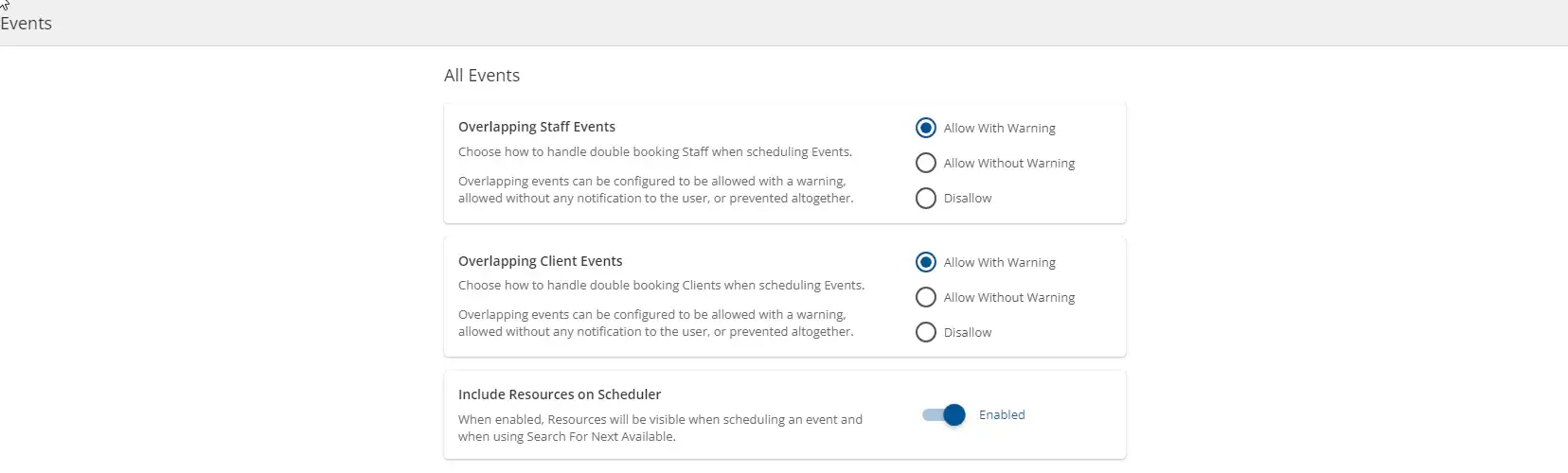Click the All Events section heading

[x=482, y=76]
